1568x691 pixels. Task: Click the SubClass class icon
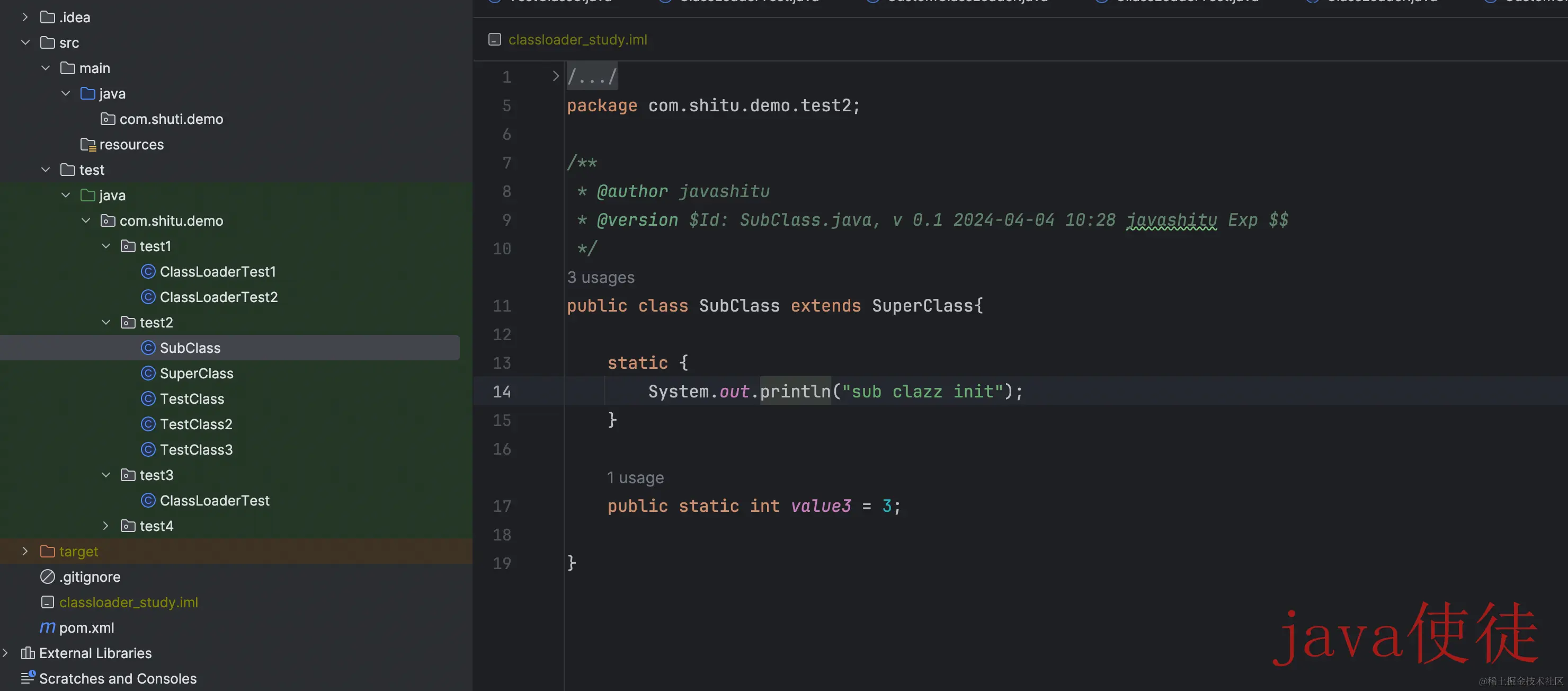pyautogui.click(x=148, y=348)
